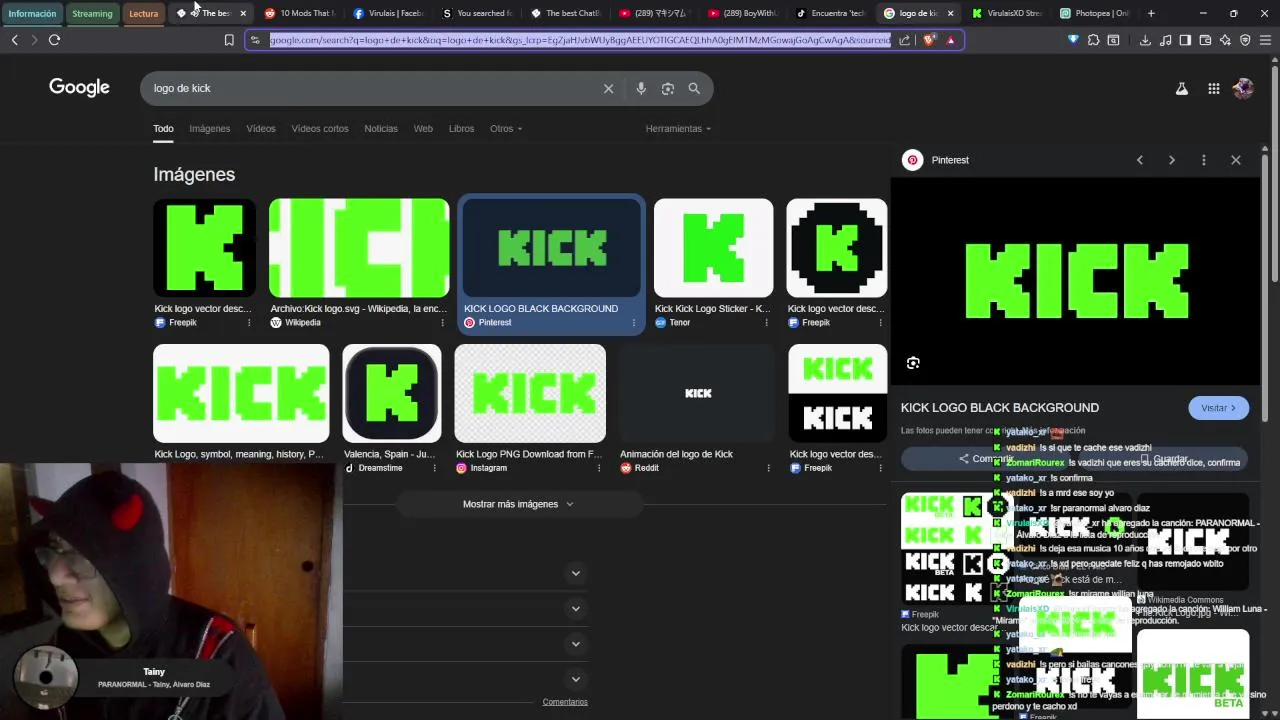Image resolution: width=1280 pixels, height=720 pixels.
Task: Open Brave Rewards triangle icon
Action: (x=951, y=40)
